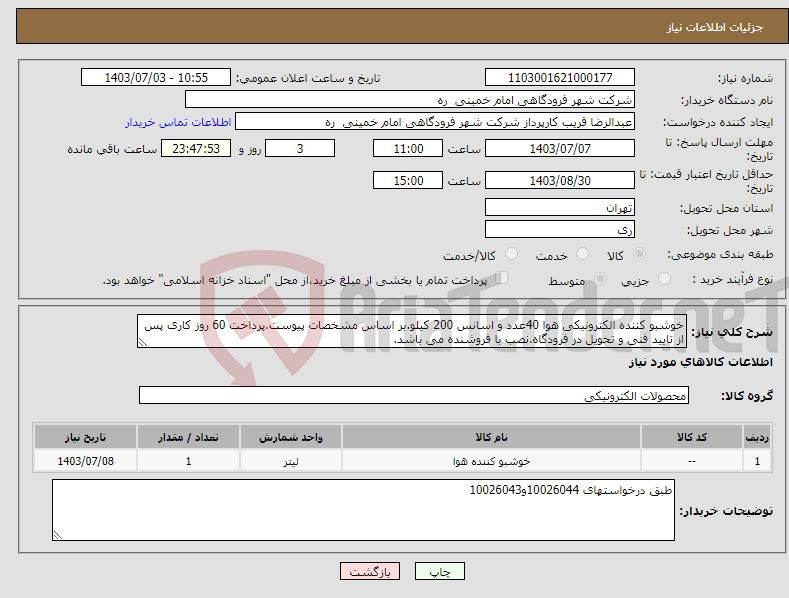The height and width of the screenshot is (598, 789).
Task: Click the نام کالا column header
Action: tap(491, 437)
